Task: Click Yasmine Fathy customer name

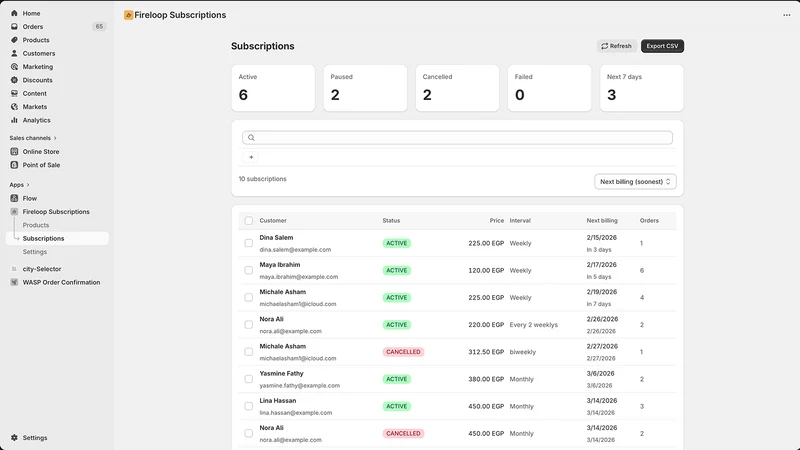Action: (x=282, y=373)
